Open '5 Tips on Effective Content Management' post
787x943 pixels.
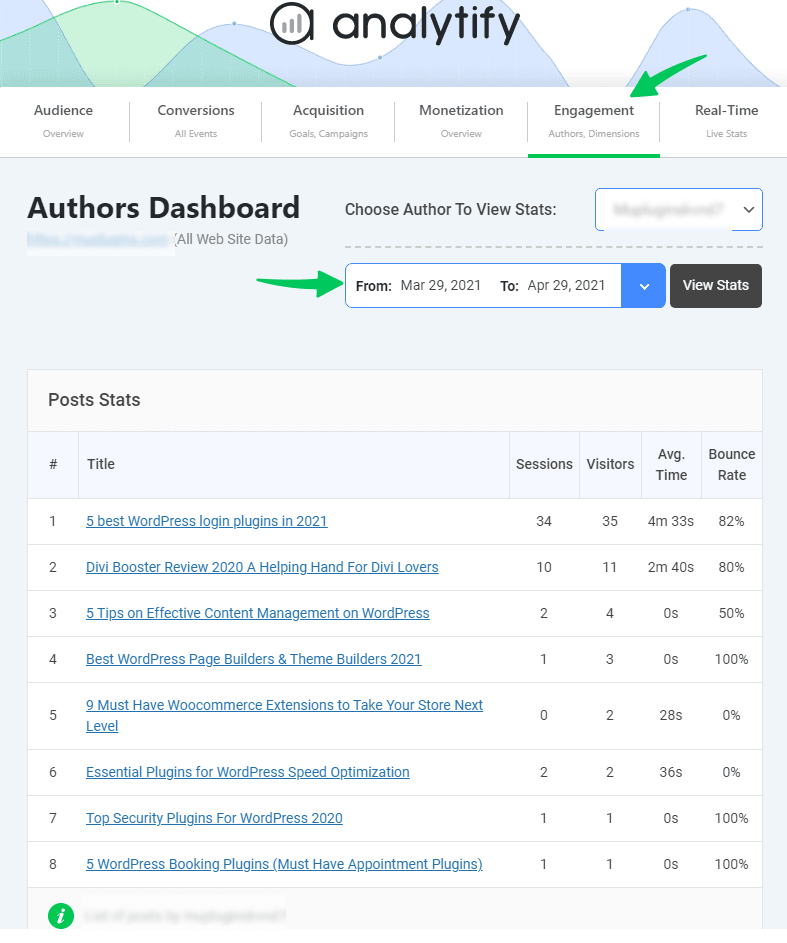[x=257, y=613]
